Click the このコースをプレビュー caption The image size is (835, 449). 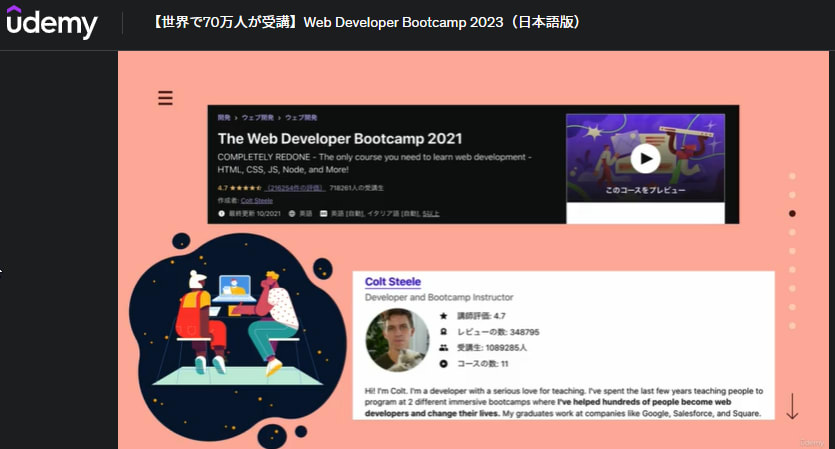(645, 190)
